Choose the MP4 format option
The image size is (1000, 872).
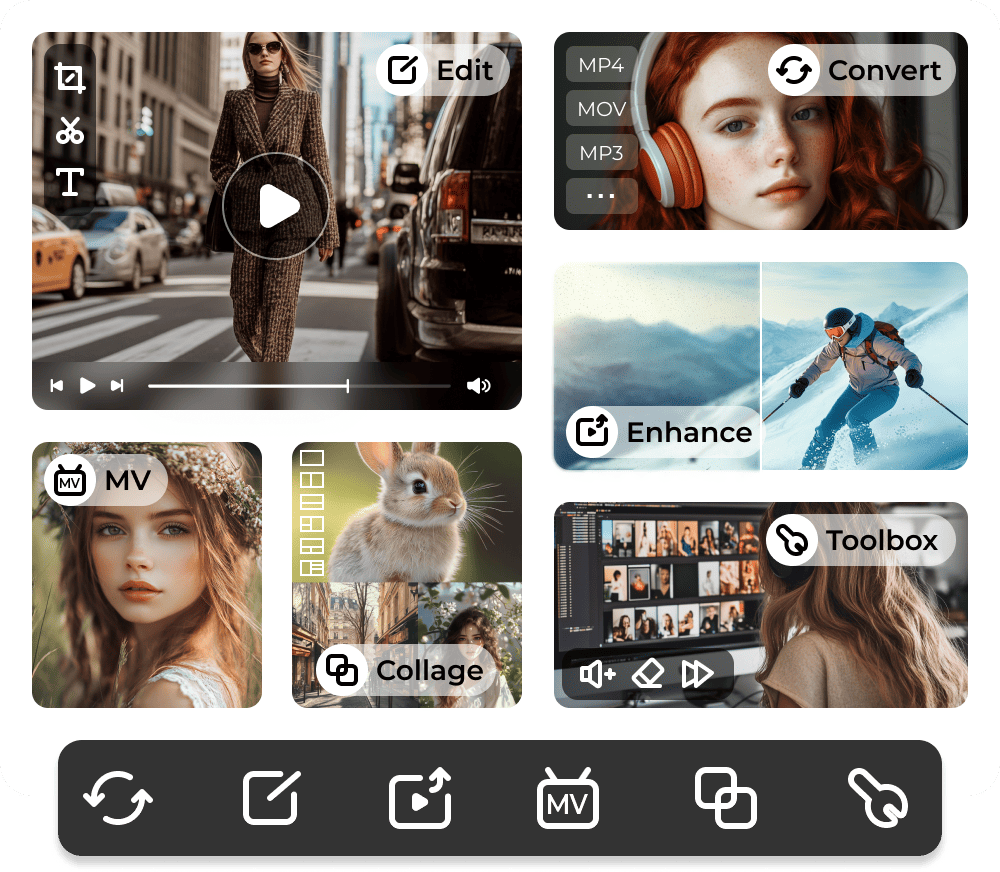click(601, 64)
